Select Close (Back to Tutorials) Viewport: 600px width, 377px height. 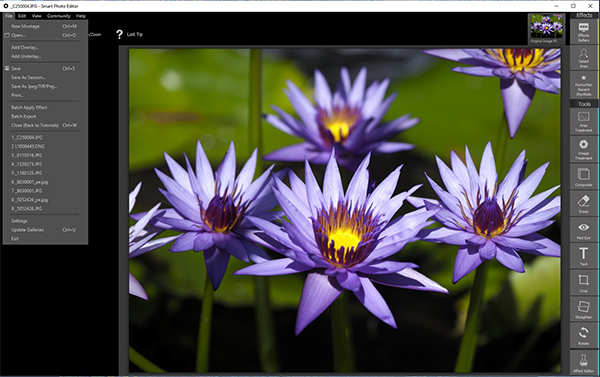click(x=45, y=125)
